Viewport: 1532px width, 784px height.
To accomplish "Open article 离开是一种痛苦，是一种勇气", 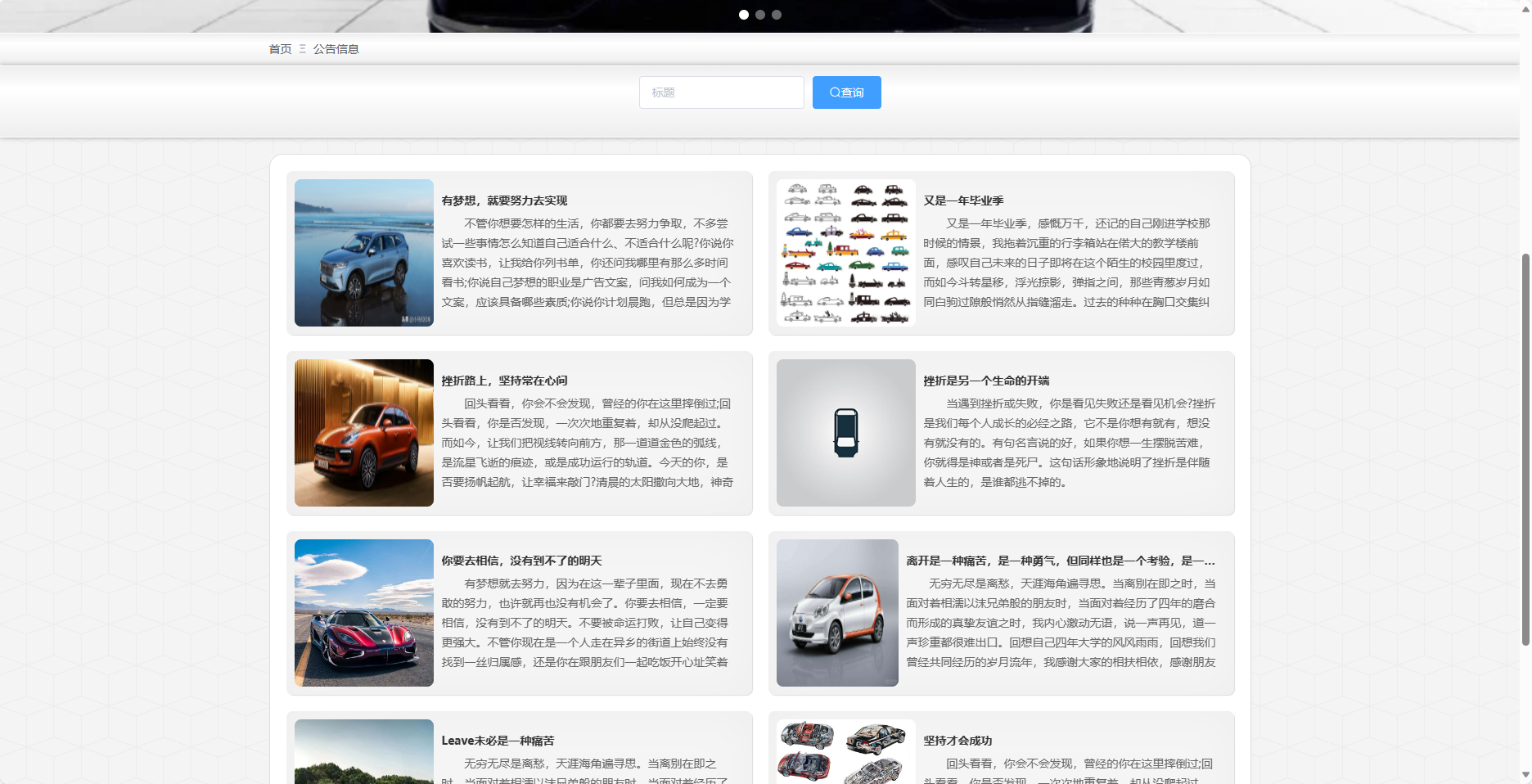I will coord(1061,561).
